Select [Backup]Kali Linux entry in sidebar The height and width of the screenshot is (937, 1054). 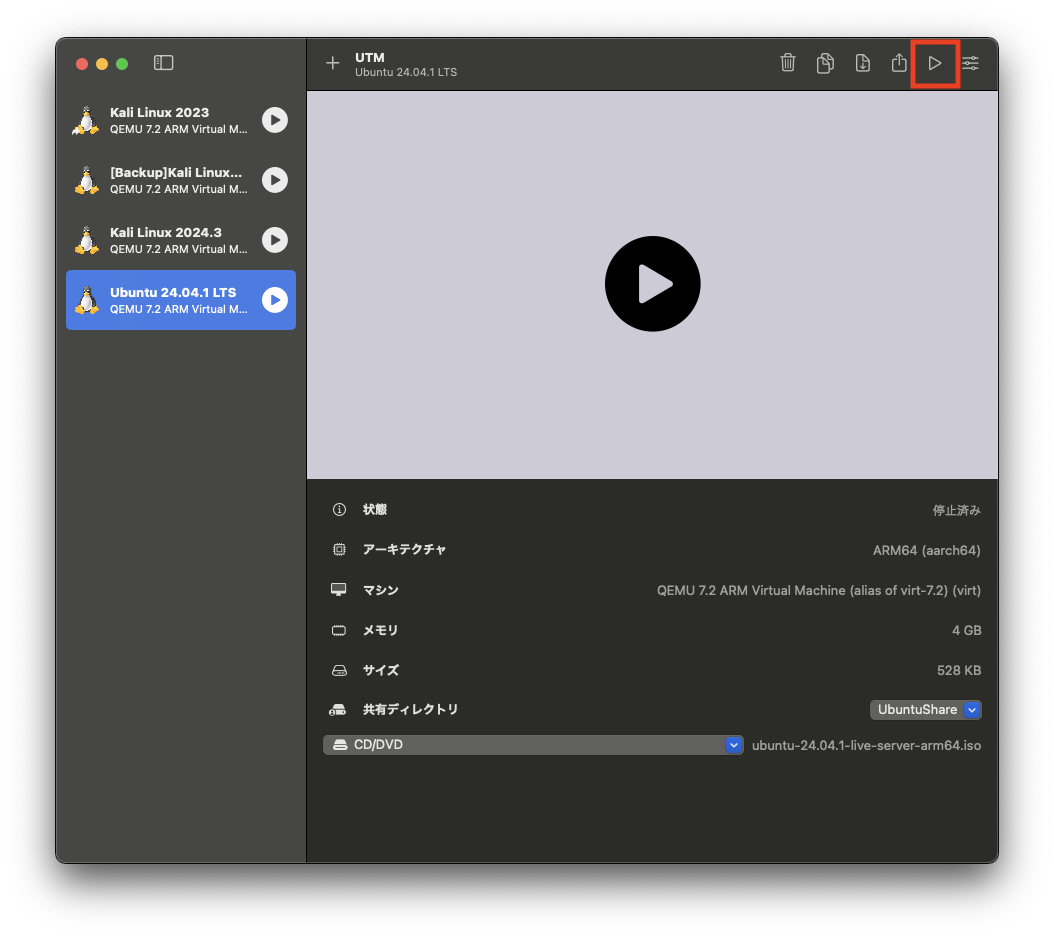181,180
